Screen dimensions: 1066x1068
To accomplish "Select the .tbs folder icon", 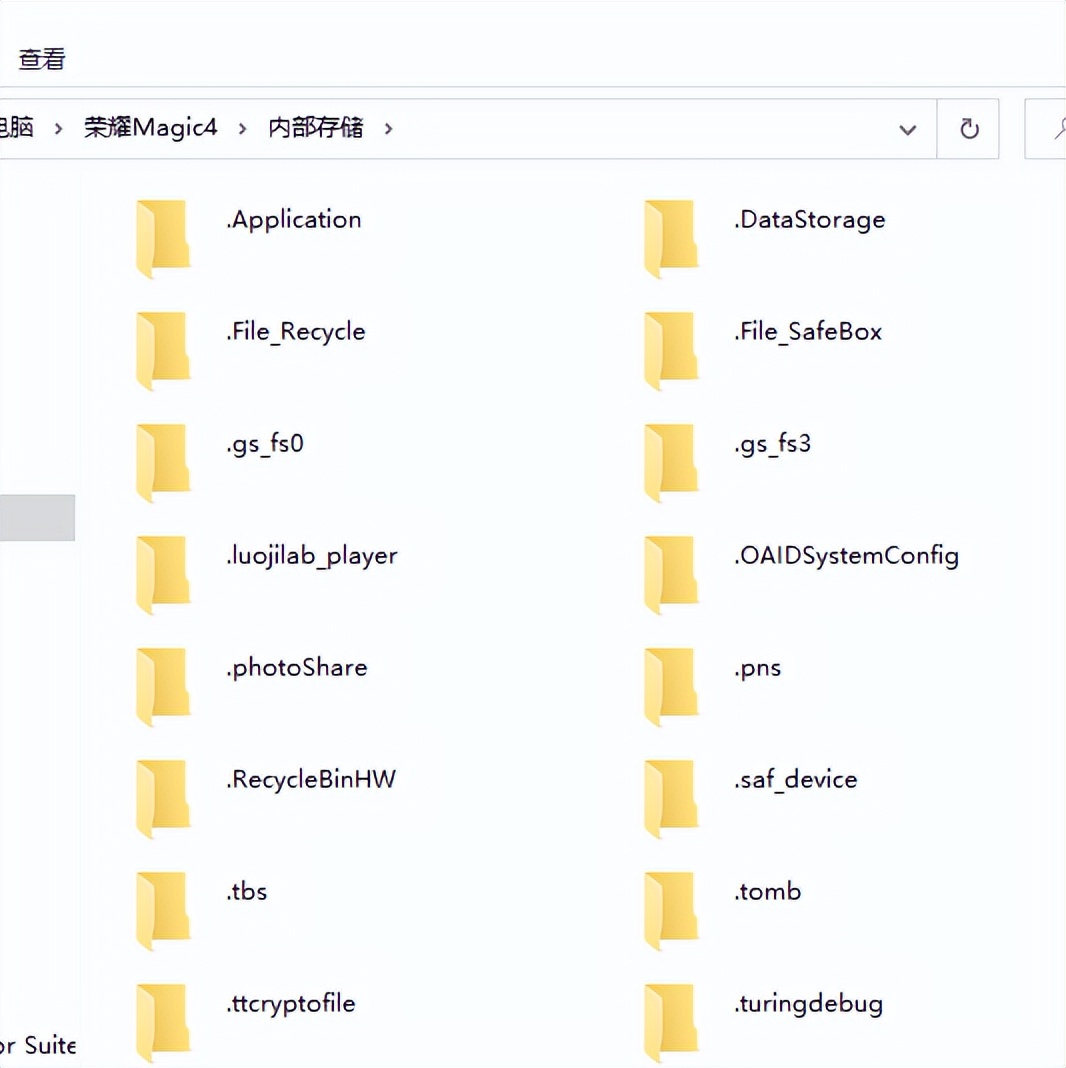I will pyautogui.click(x=163, y=911).
